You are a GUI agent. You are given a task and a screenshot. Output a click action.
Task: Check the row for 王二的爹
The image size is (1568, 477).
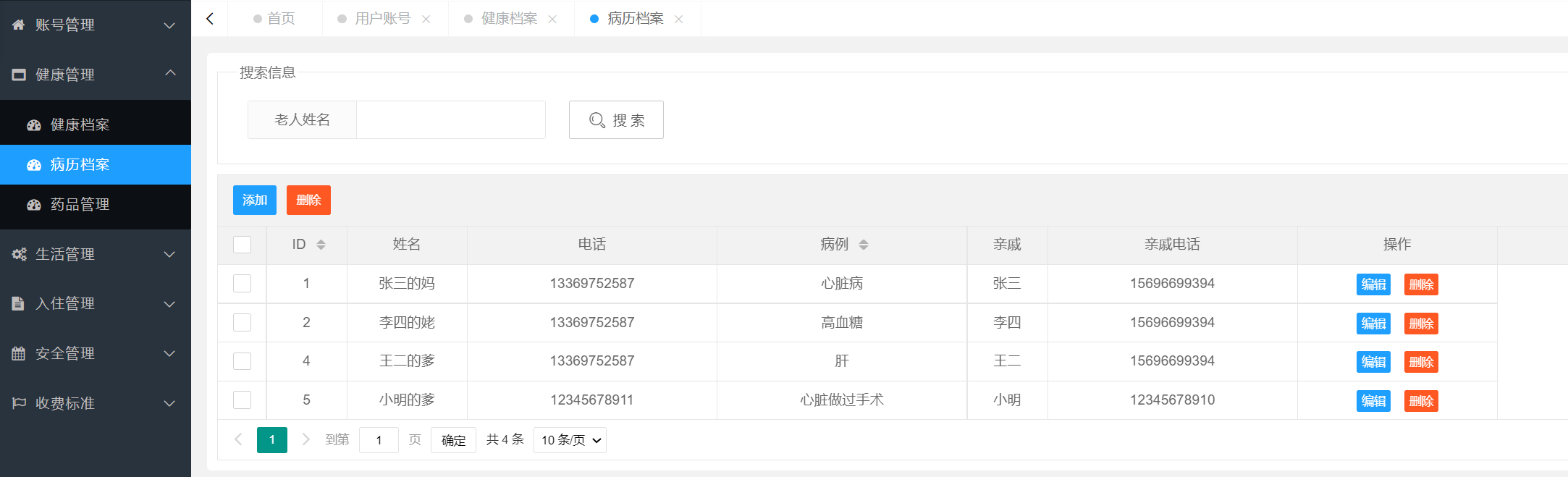click(x=243, y=361)
